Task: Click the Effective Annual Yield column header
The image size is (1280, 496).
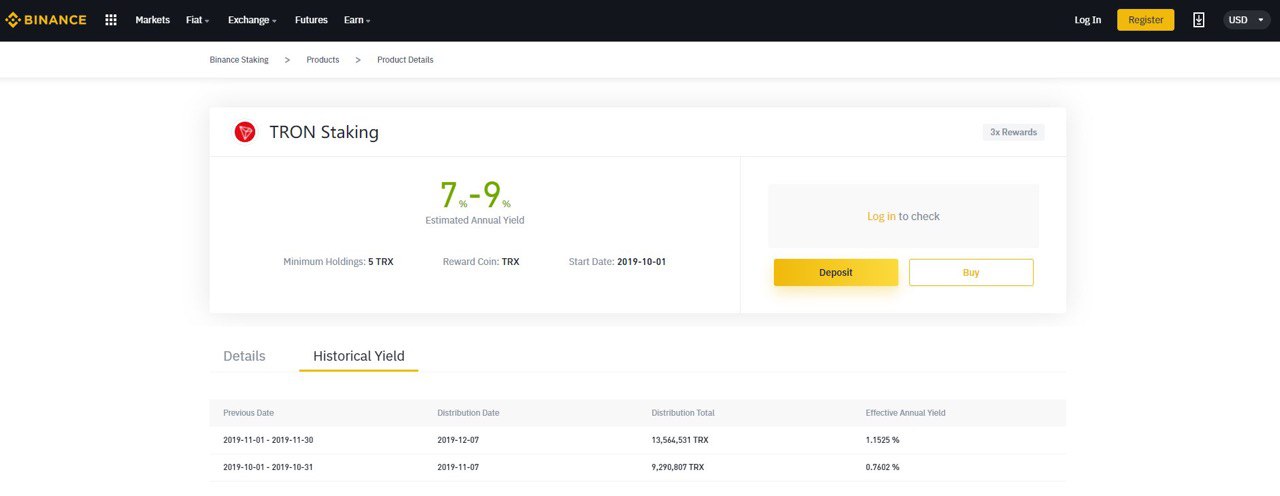Action: (x=905, y=413)
